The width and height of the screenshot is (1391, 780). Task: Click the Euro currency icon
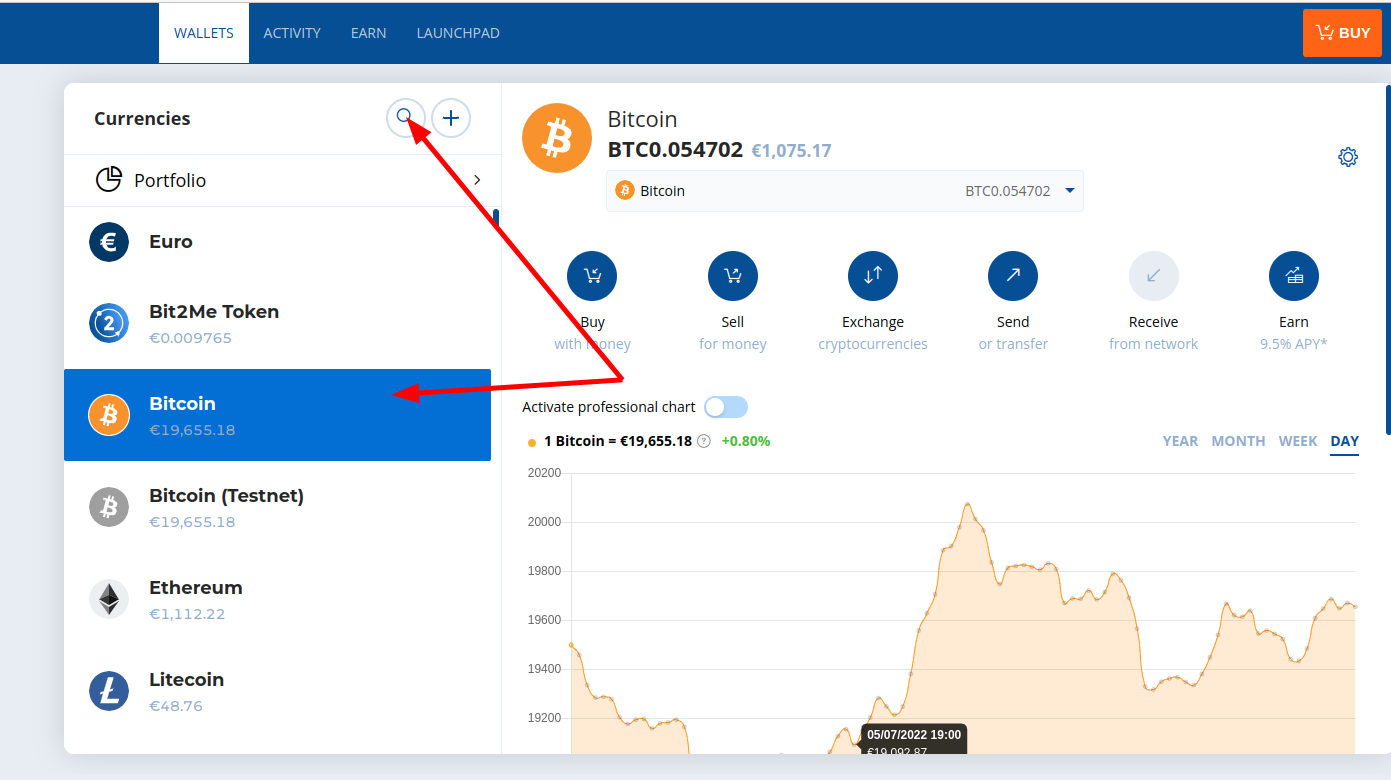(109, 242)
